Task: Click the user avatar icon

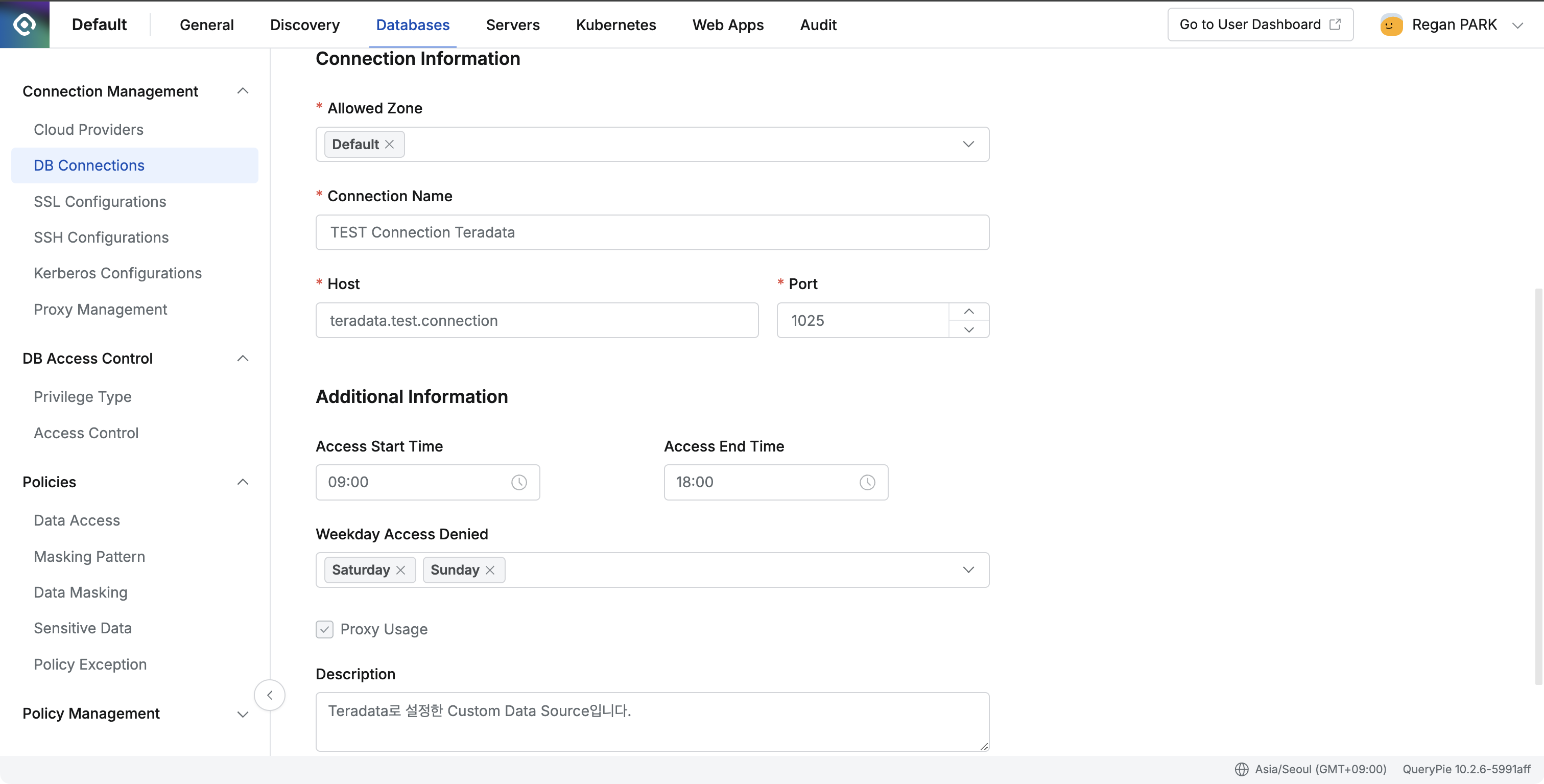Action: pos(1391,25)
